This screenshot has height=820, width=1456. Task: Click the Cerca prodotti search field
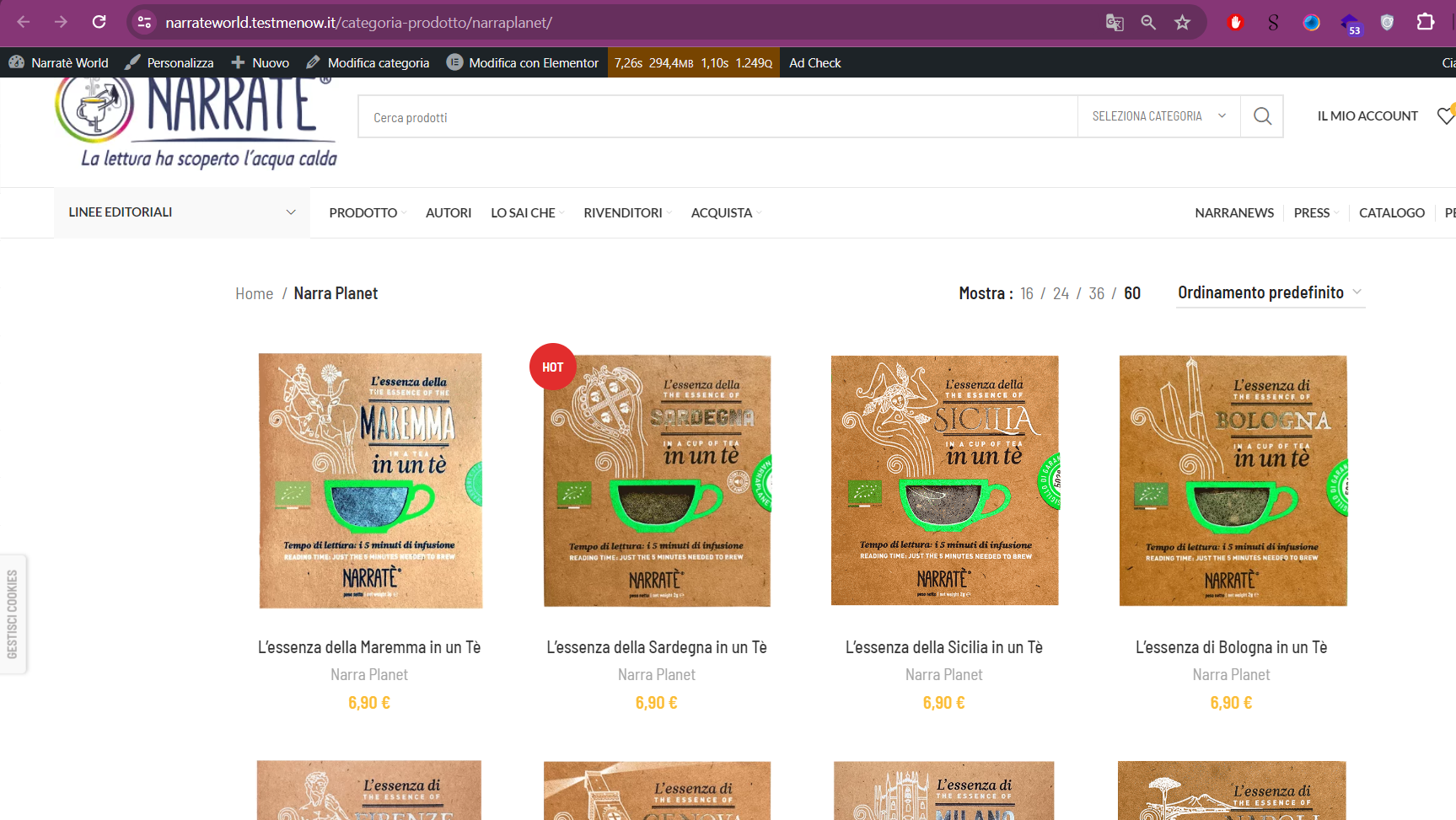(x=717, y=116)
